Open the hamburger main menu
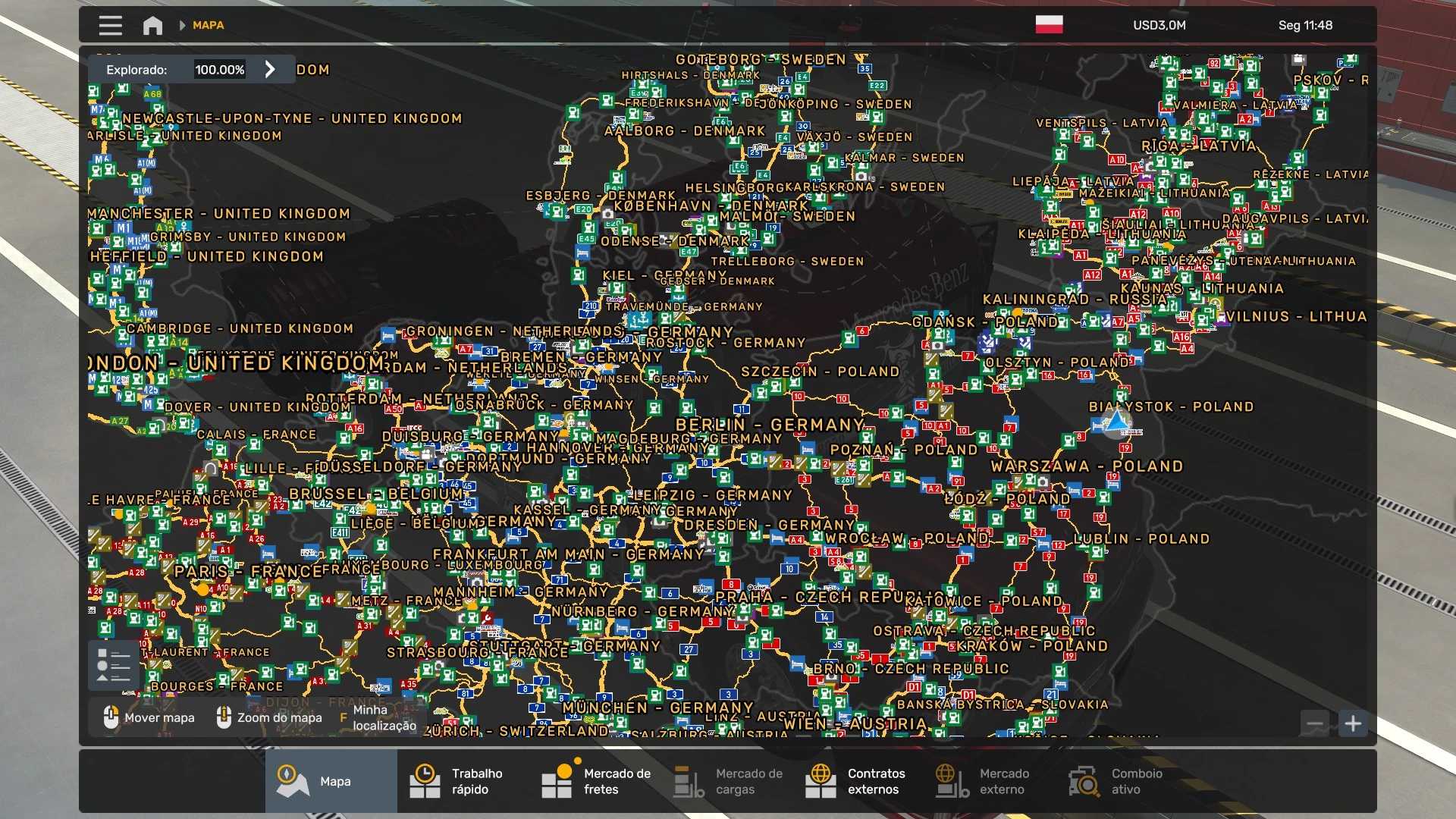The height and width of the screenshot is (819, 1456). tap(110, 25)
